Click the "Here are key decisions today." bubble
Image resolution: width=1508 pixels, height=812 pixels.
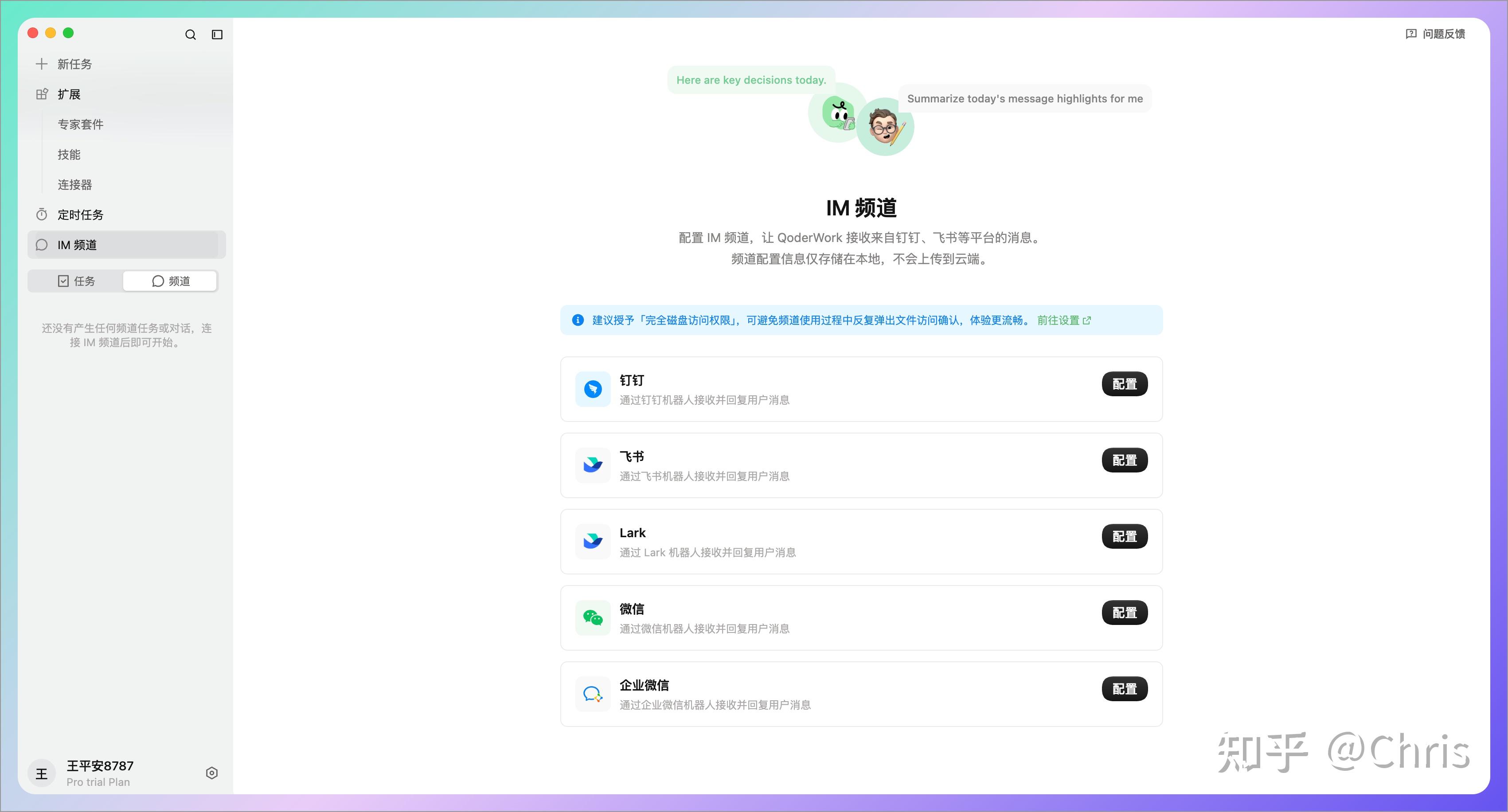(751, 80)
